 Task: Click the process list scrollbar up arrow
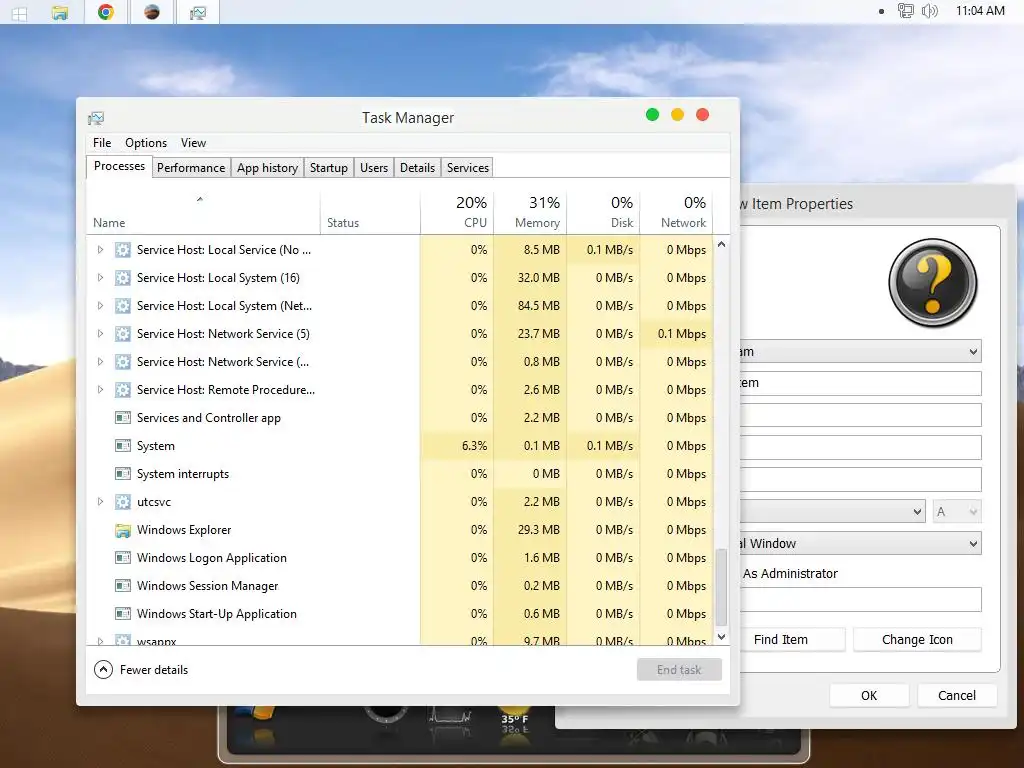tap(722, 245)
